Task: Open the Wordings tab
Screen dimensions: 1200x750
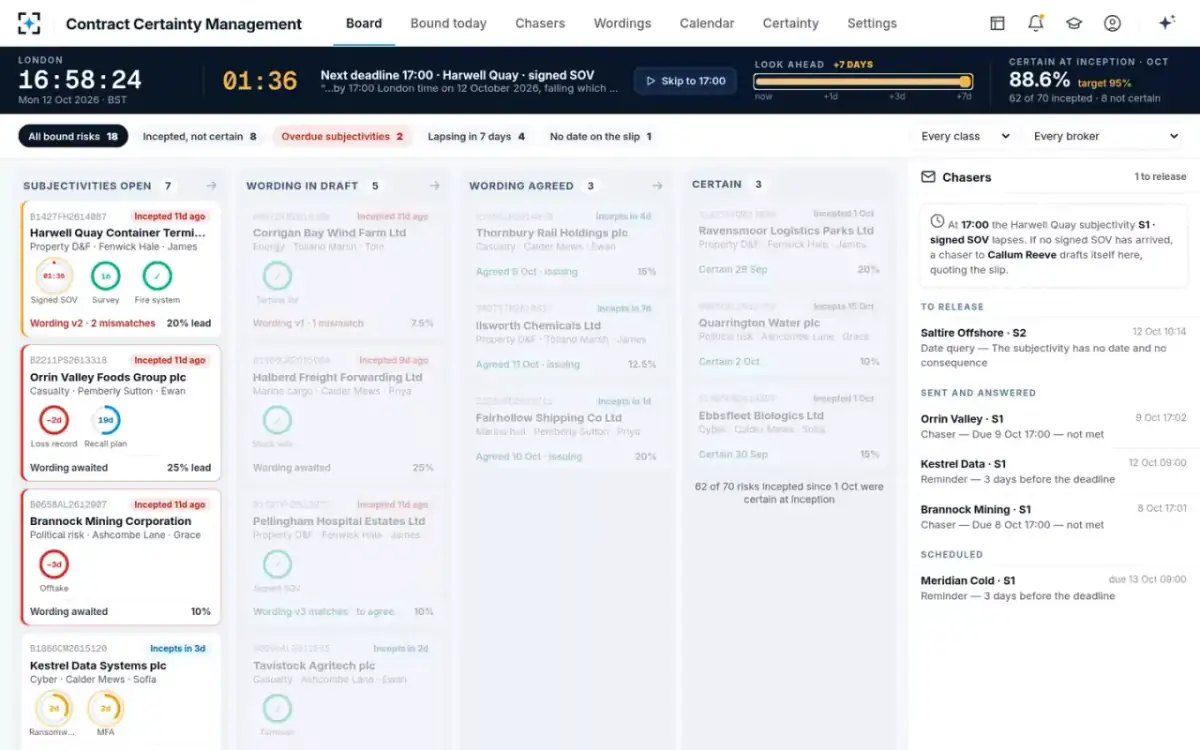Action: 622,23
